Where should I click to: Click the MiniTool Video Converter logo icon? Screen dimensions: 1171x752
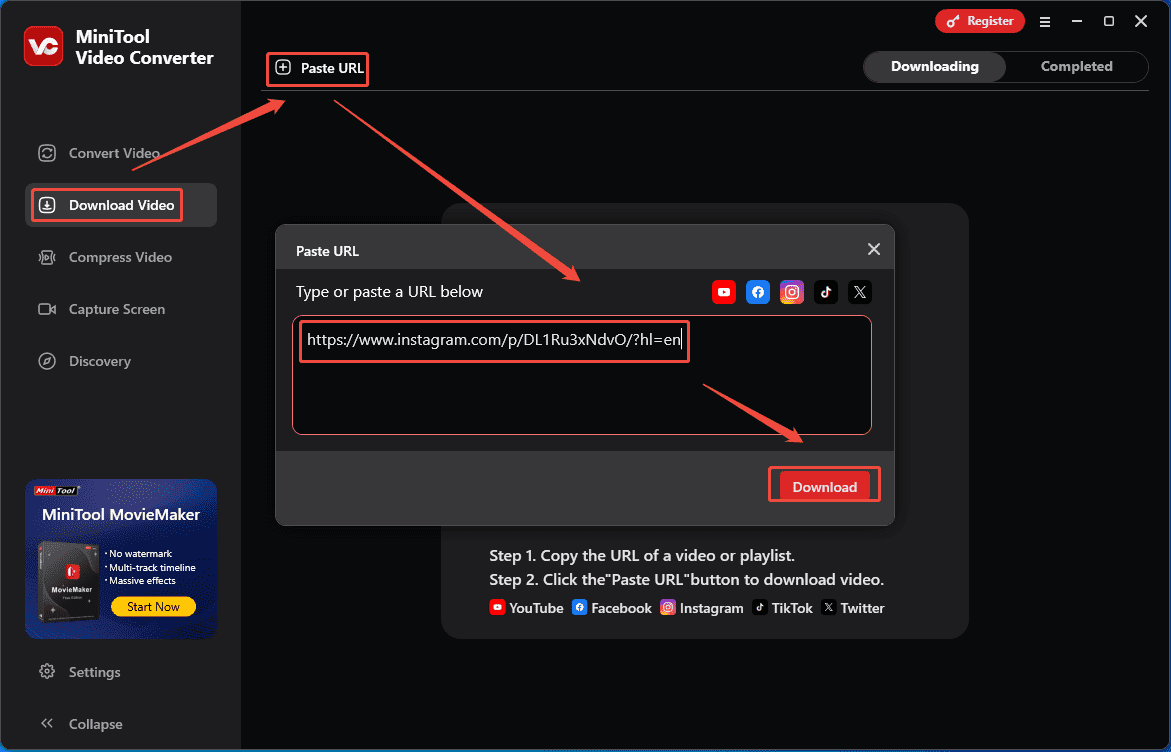click(43, 46)
